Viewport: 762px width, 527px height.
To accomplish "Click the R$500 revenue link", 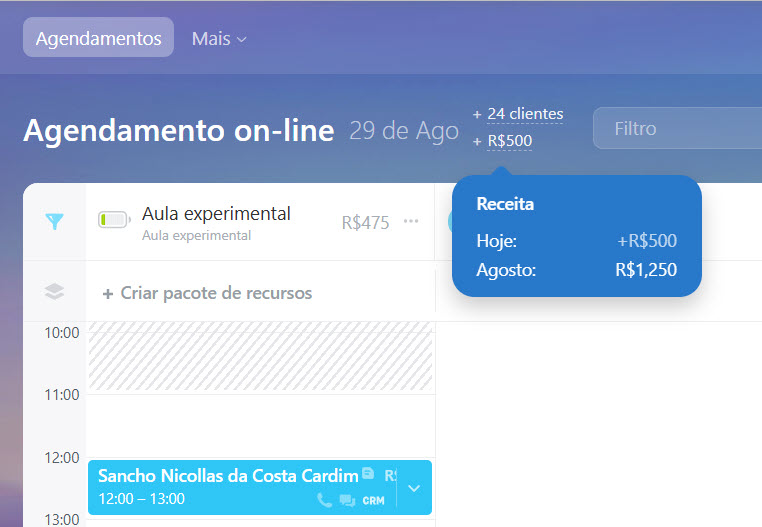I will [x=509, y=141].
